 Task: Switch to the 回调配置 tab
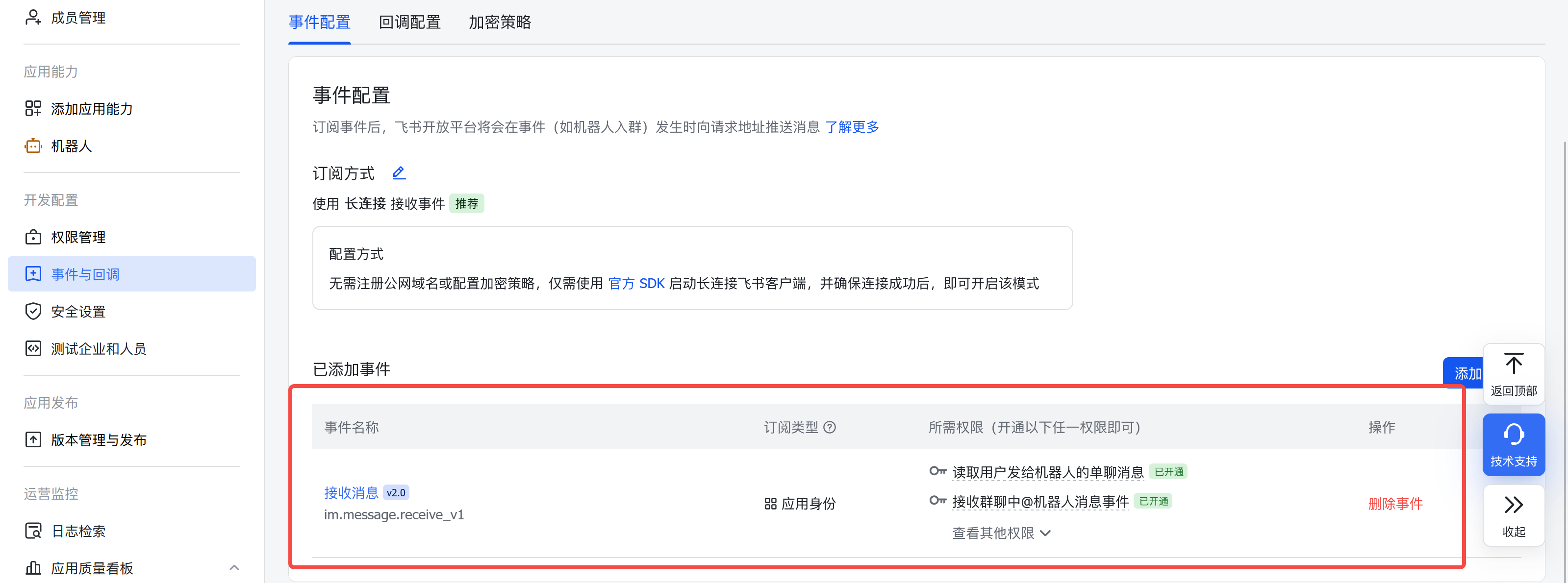point(409,23)
